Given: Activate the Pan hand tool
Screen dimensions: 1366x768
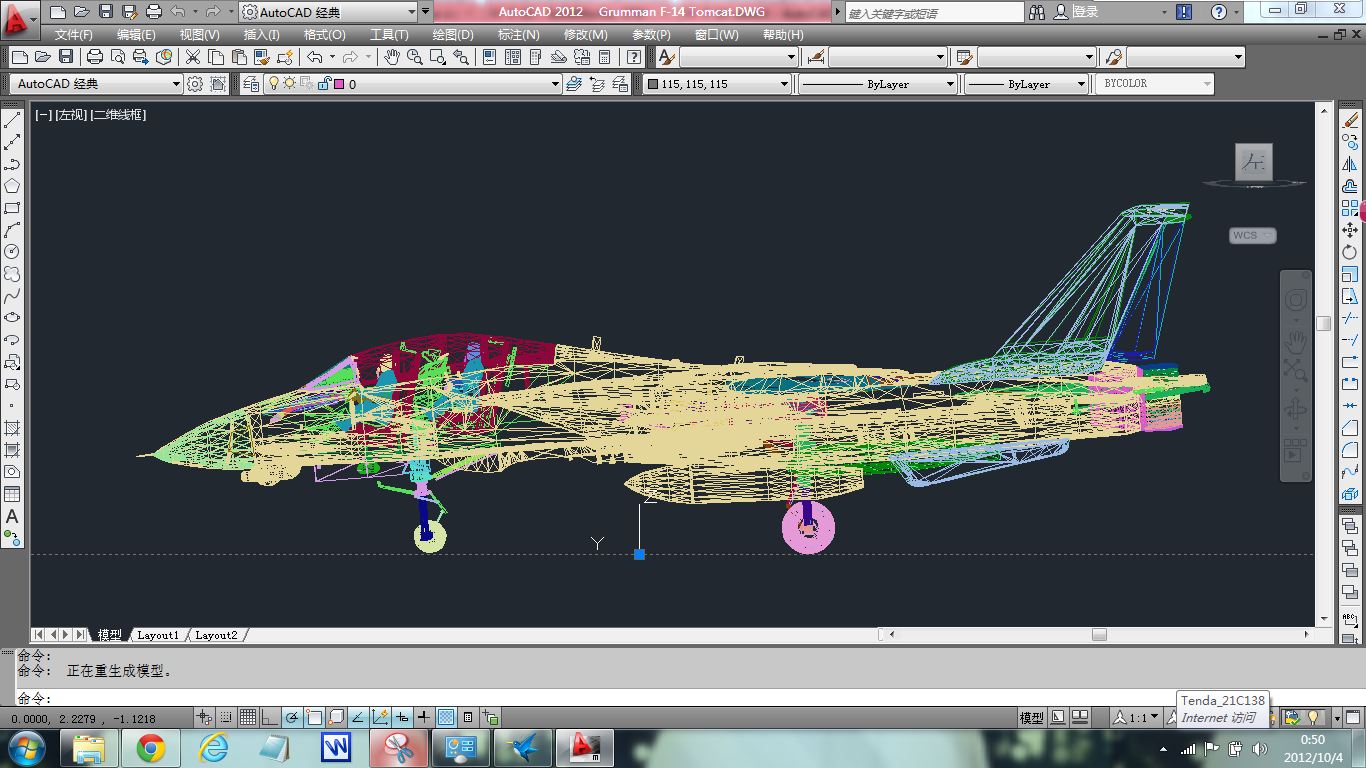Looking at the screenshot, I should (x=391, y=57).
